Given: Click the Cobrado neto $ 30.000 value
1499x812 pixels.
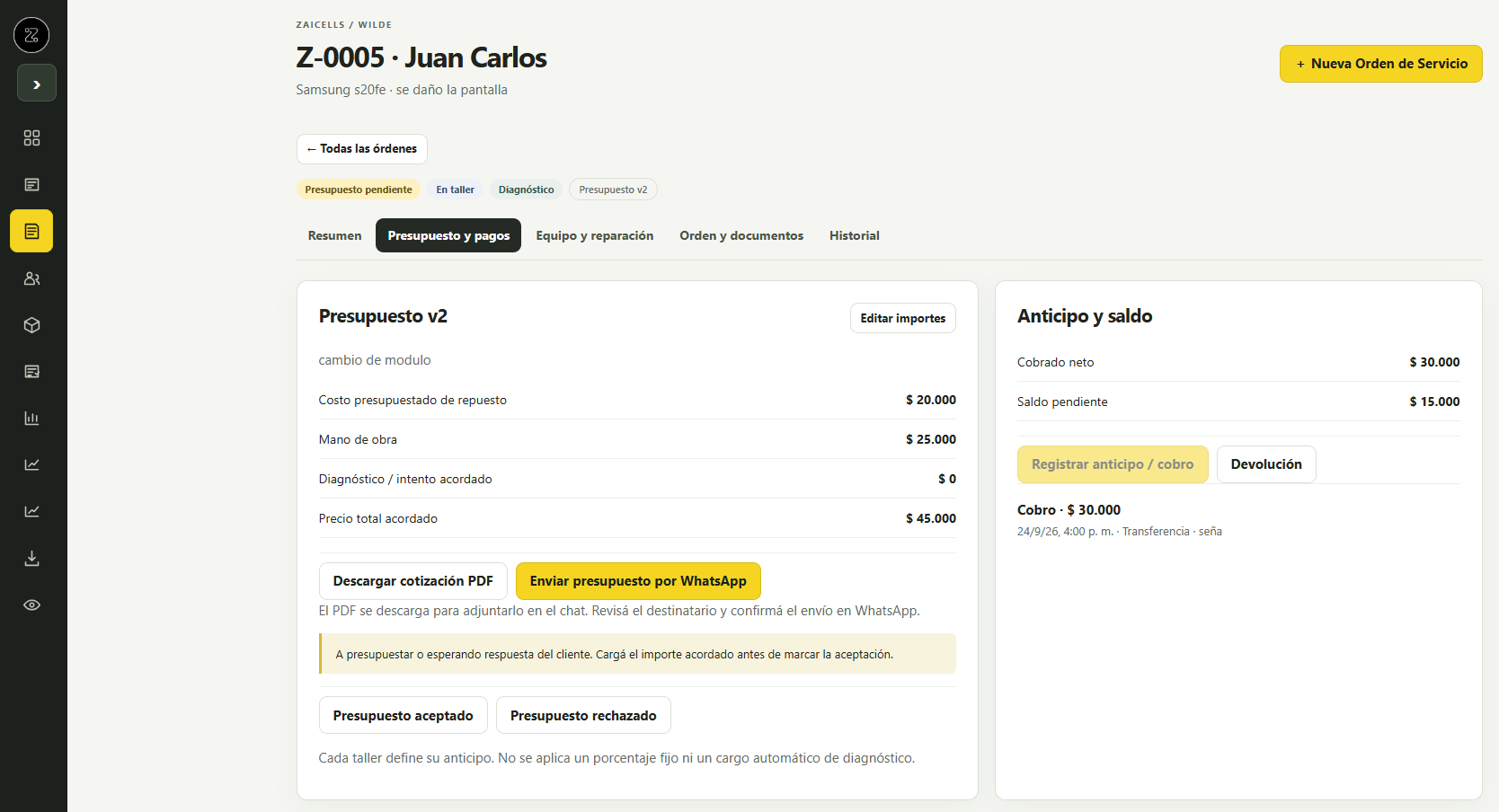Looking at the screenshot, I should click(x=1435, y=362).
